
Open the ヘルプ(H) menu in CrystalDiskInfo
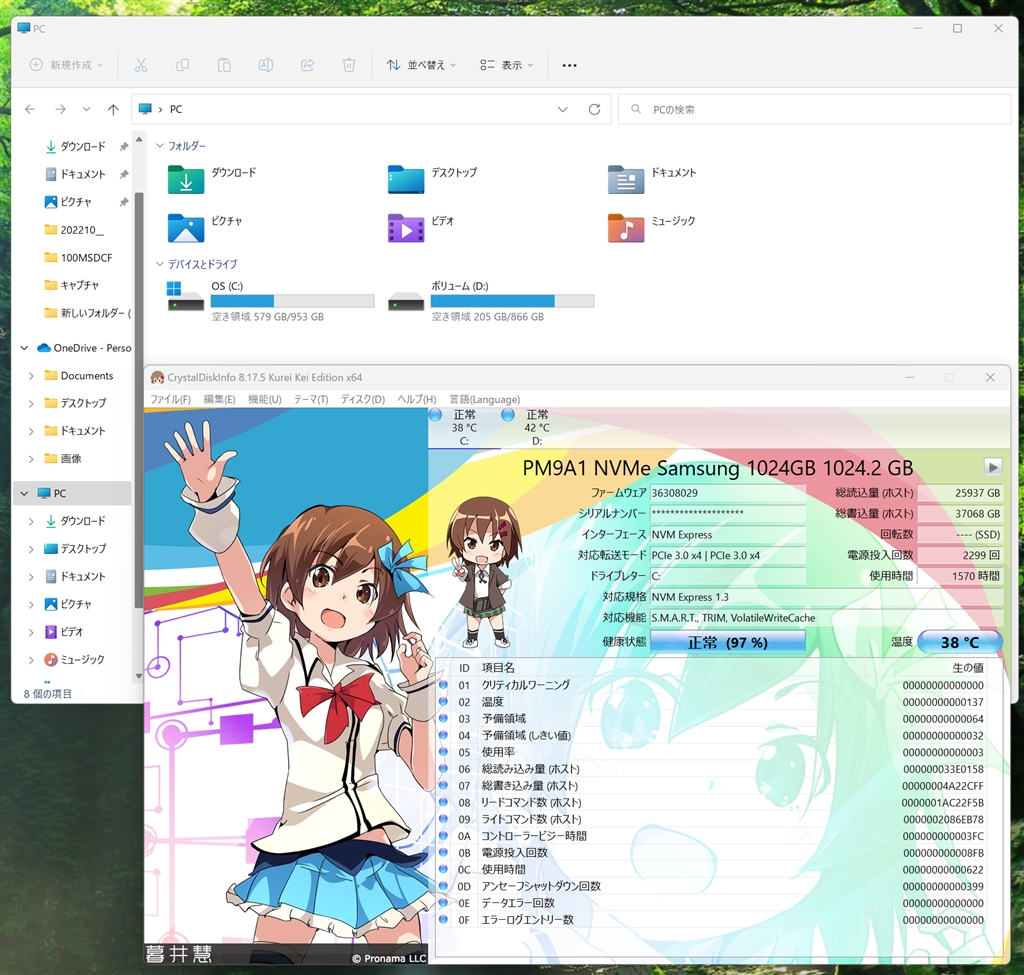[x=417, y=399]
